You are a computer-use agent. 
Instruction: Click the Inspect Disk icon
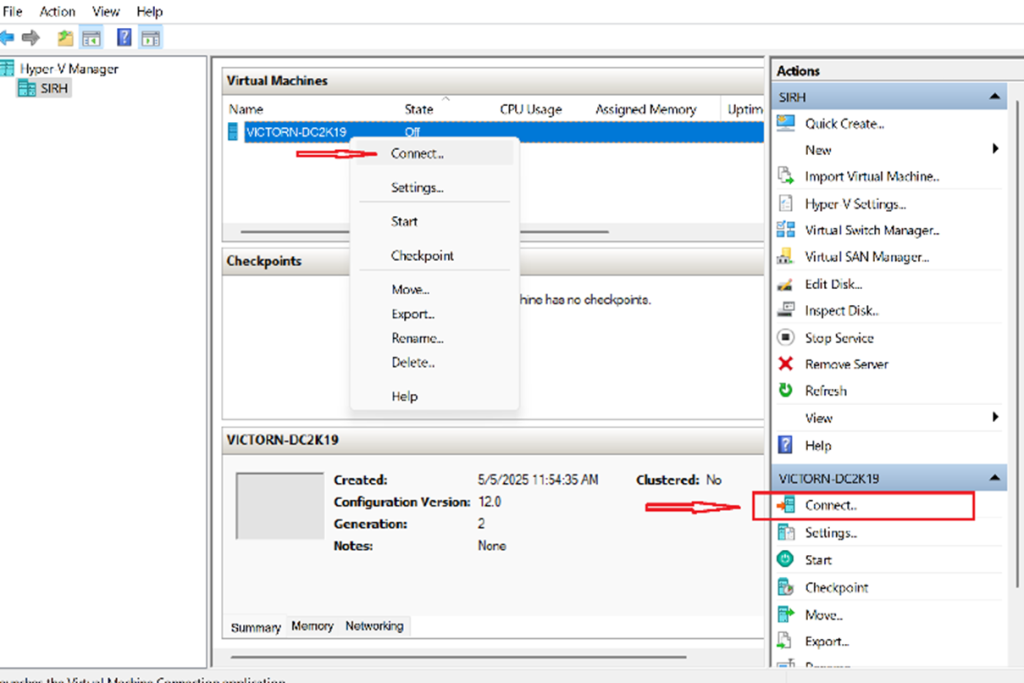coord(786,310)
